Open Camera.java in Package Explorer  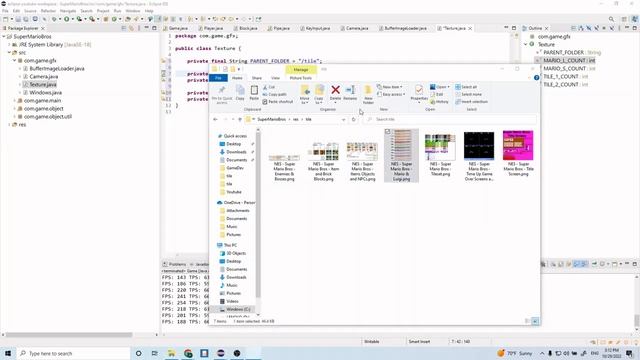44,77
